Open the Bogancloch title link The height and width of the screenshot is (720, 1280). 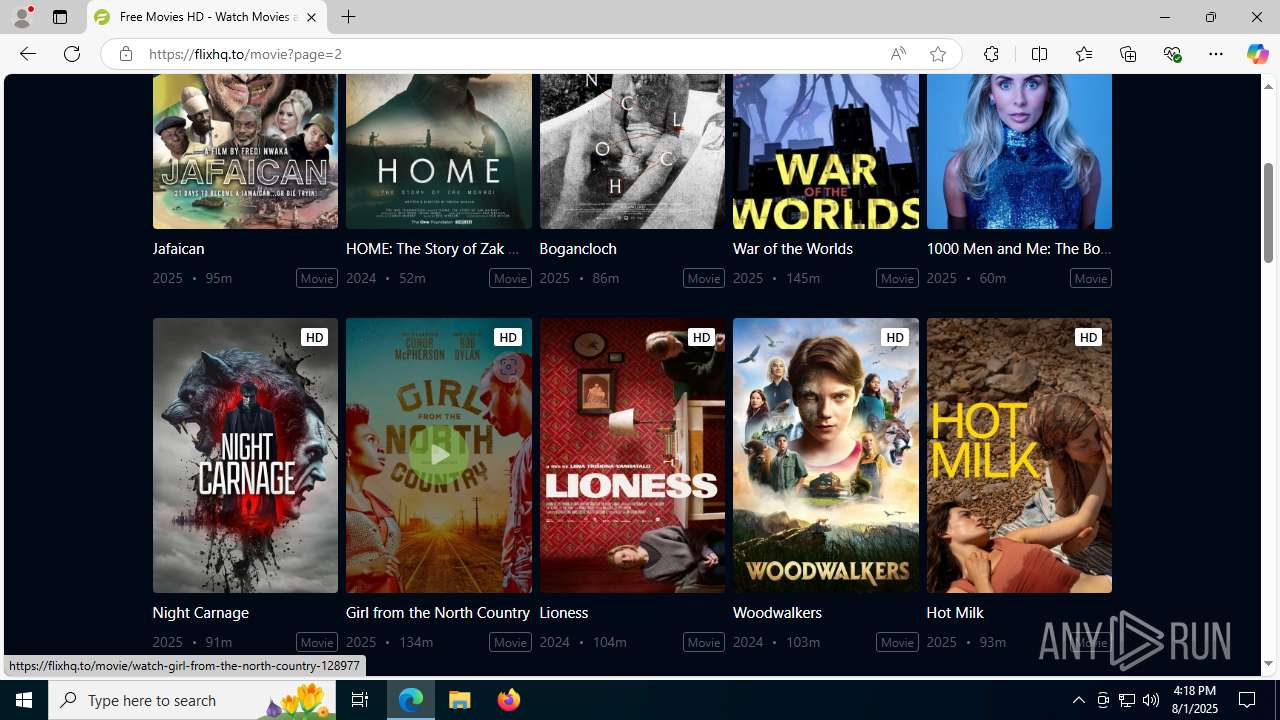[578, 248]
